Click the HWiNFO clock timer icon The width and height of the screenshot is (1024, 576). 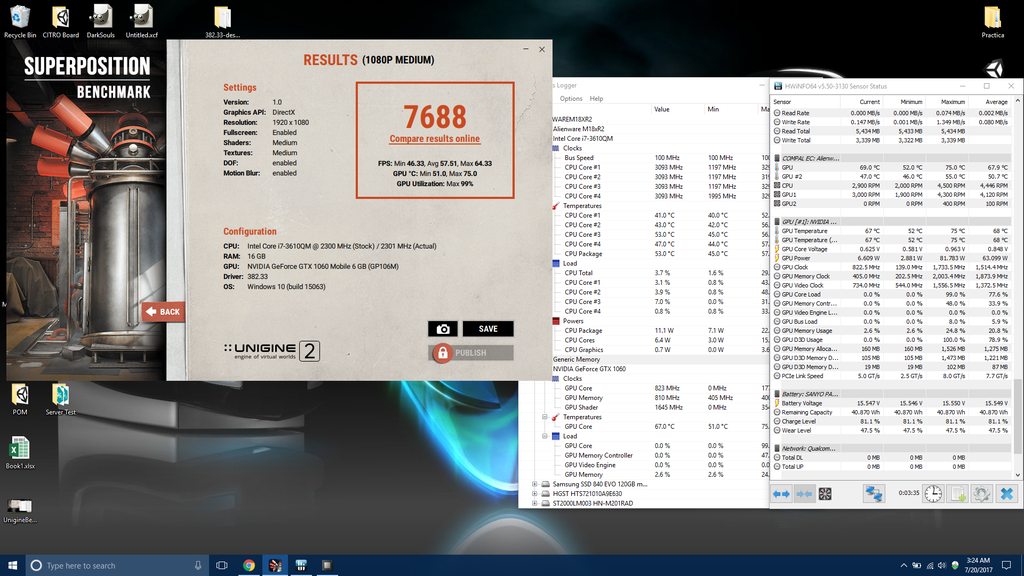(x=932, y=494)
